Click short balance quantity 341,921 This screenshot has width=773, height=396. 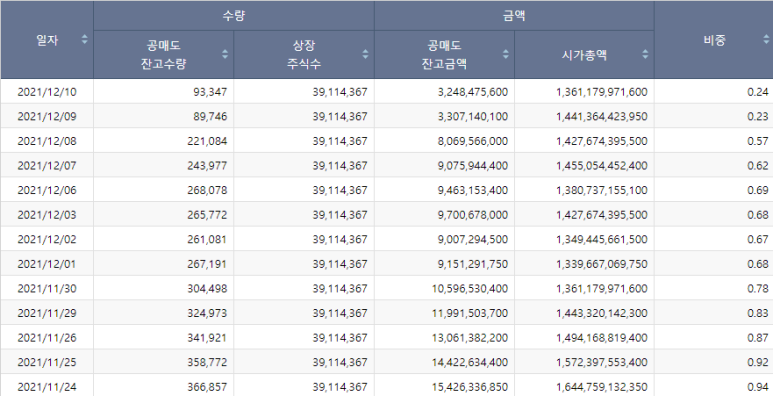(x=207, y=338)
